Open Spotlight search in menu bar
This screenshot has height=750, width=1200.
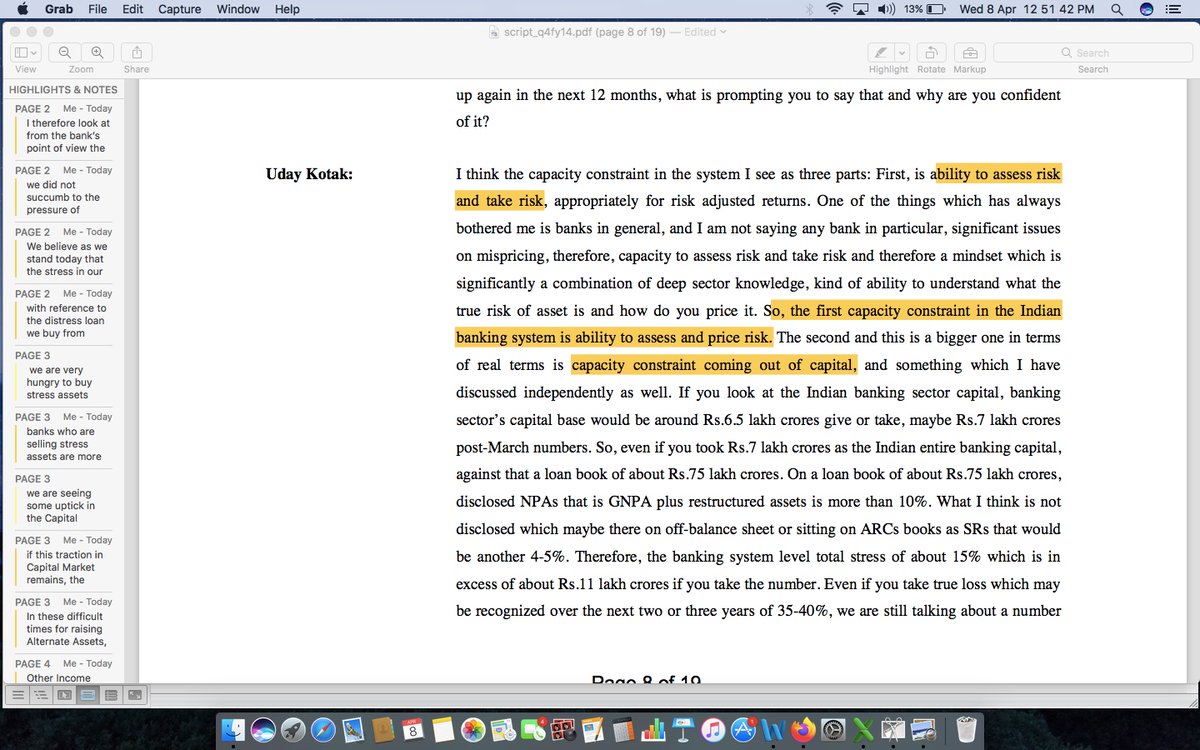click(1117, 9)
